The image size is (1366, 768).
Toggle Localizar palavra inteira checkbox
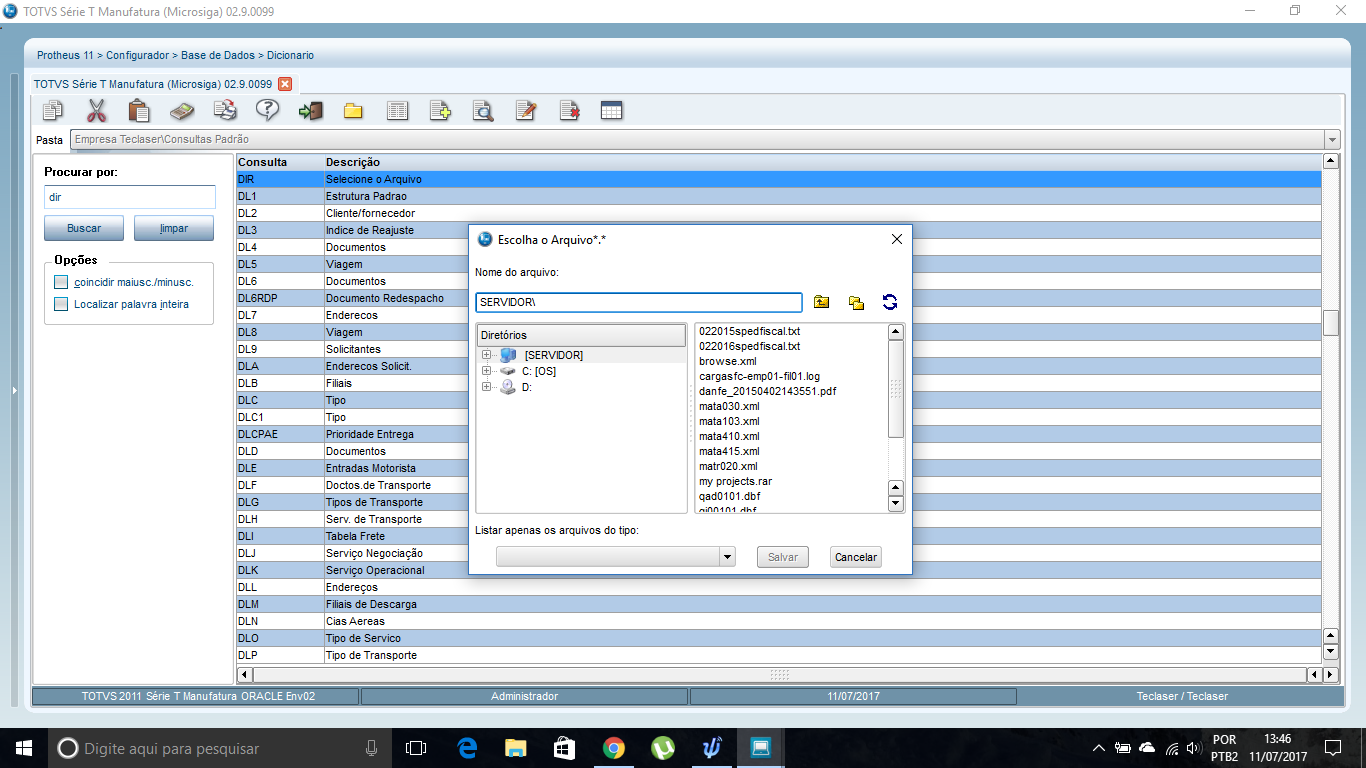pyautogui.click(x=61, y=304)
